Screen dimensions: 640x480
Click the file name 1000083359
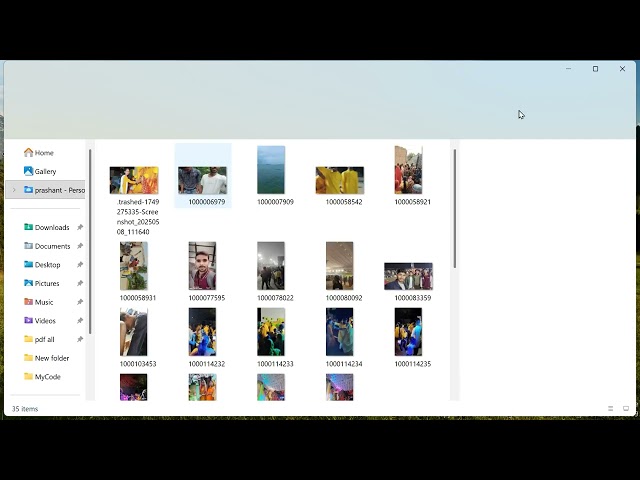tap(413, 298)
